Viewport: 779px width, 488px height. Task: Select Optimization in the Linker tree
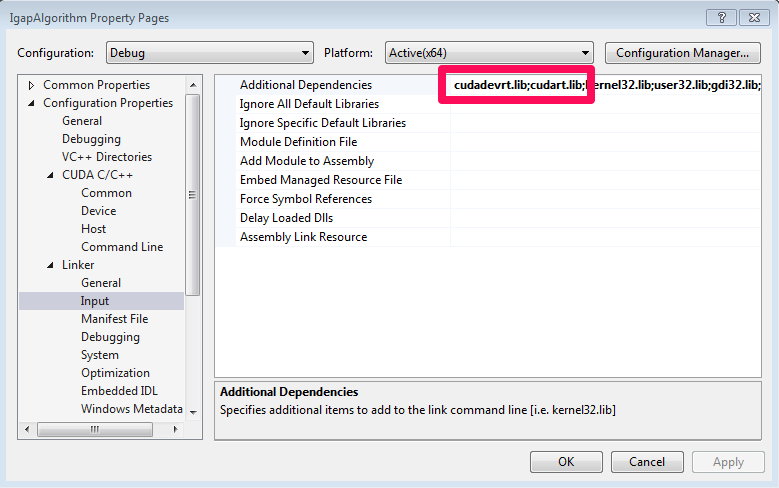(115, 373)
